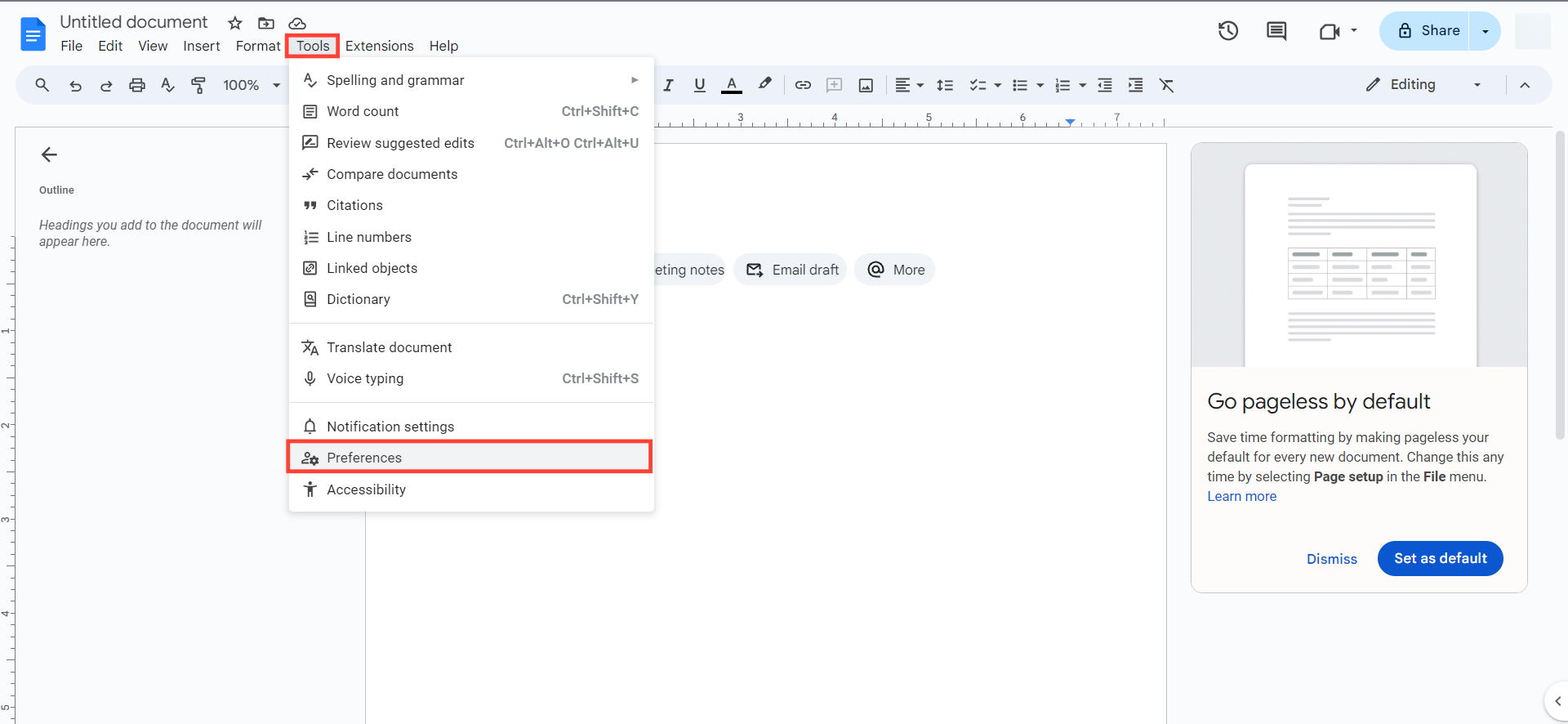View cloud save status icon

pos(297,23)
